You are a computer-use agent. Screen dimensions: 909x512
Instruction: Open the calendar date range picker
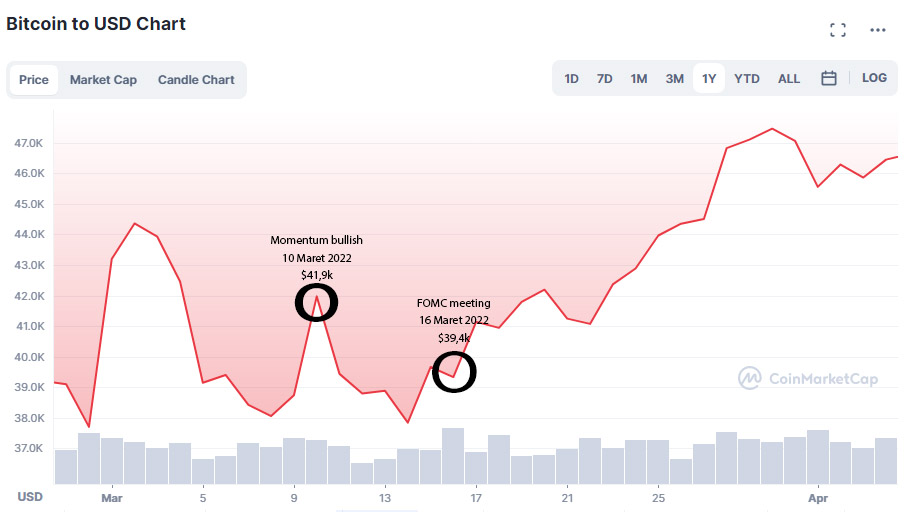(829, 78)
